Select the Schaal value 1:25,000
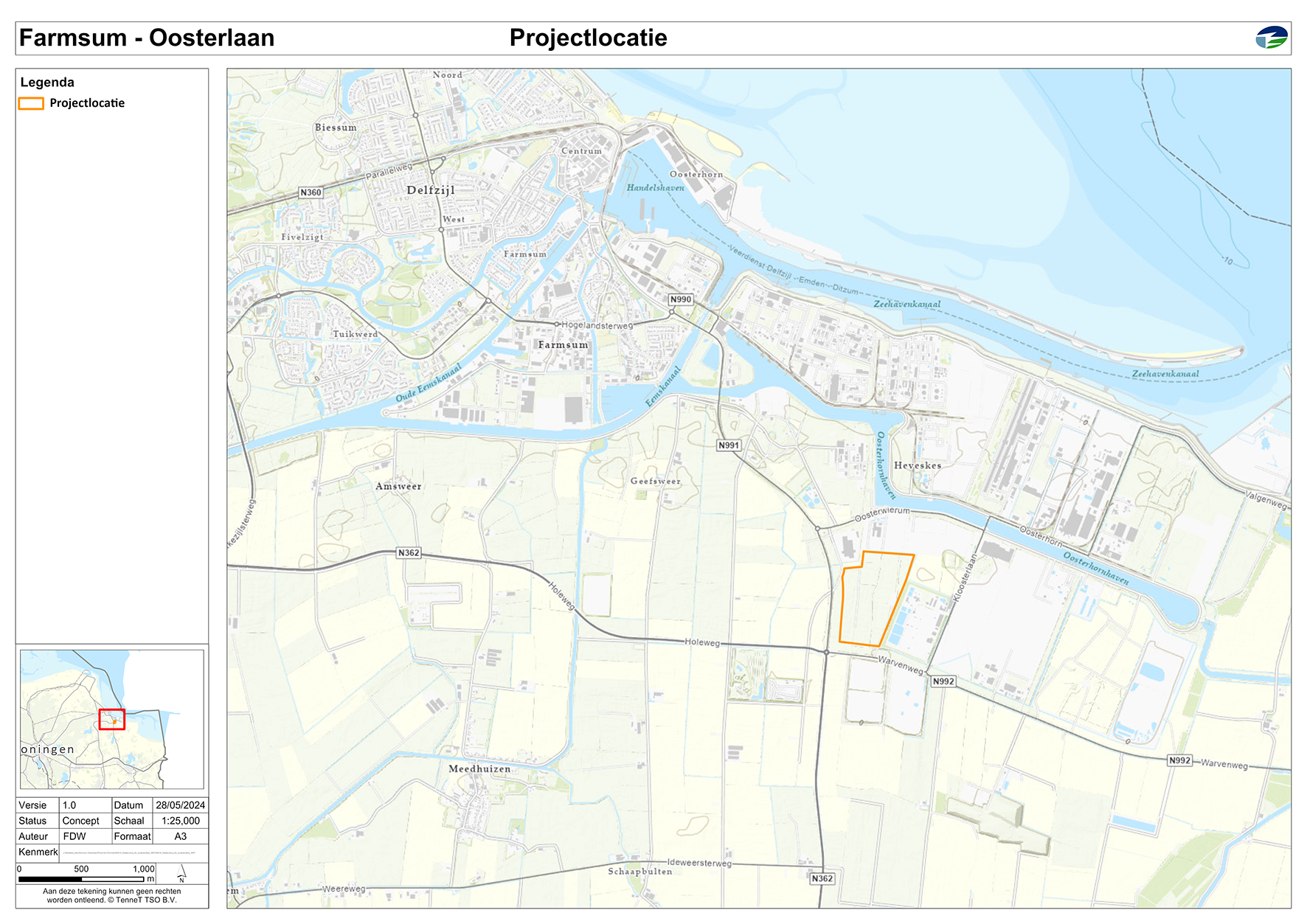This screenshot has width=1307, height=924. tap(180, 821)
